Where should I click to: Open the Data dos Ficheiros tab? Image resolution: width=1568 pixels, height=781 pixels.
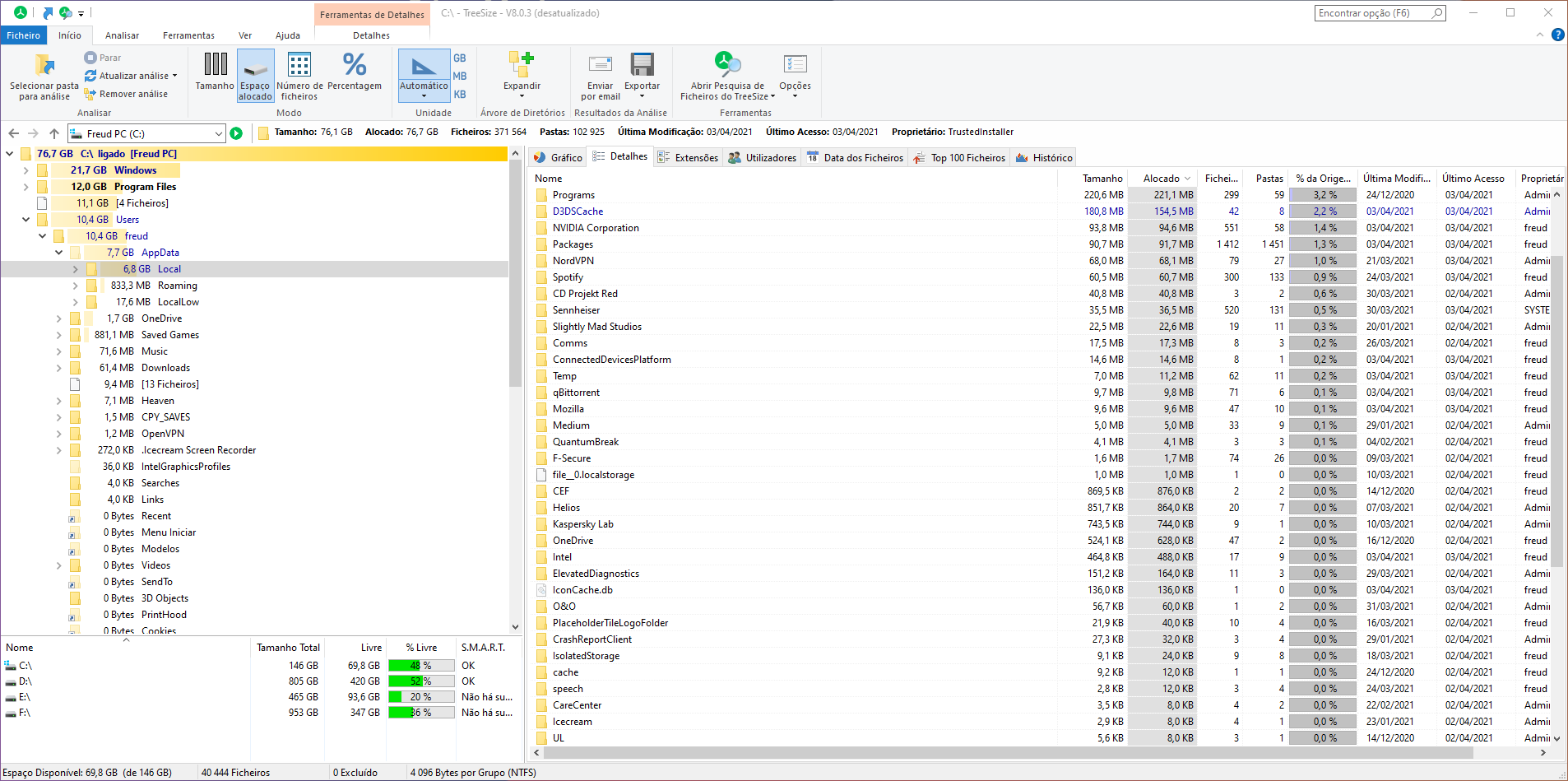tap(856, 157)
